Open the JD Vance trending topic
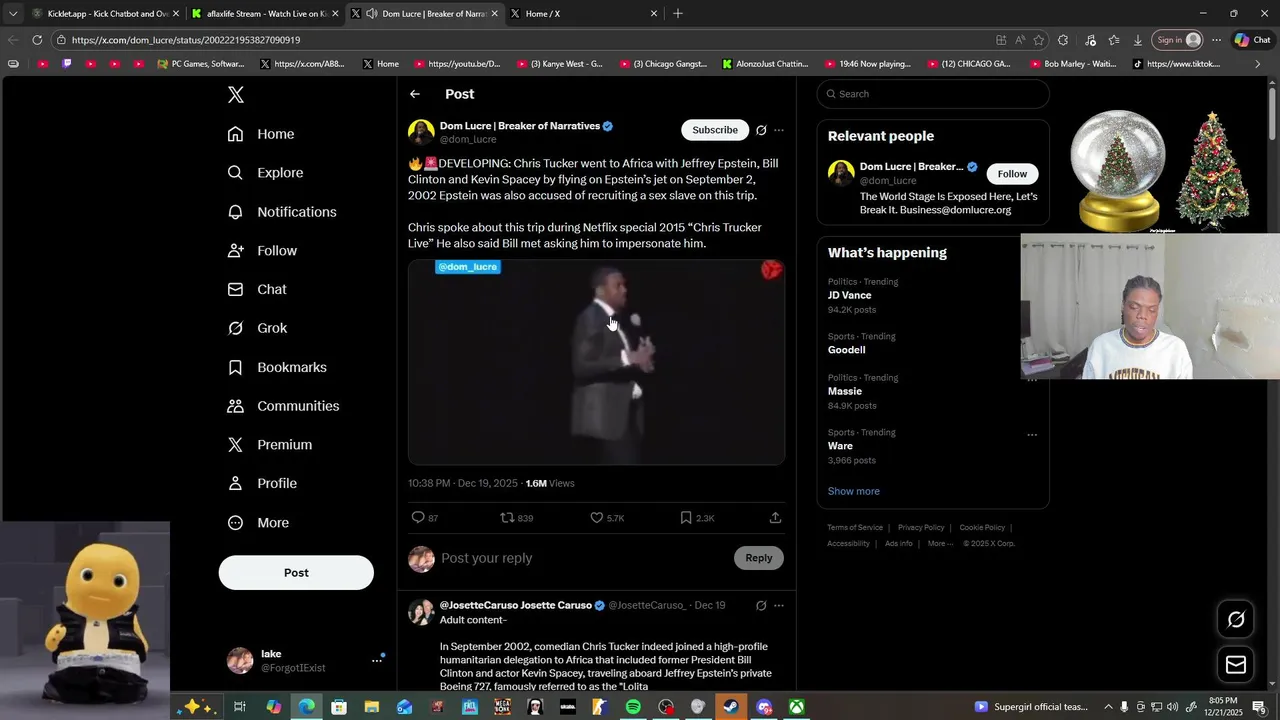This screenshot has height=720, width=1280. (850, 296)
